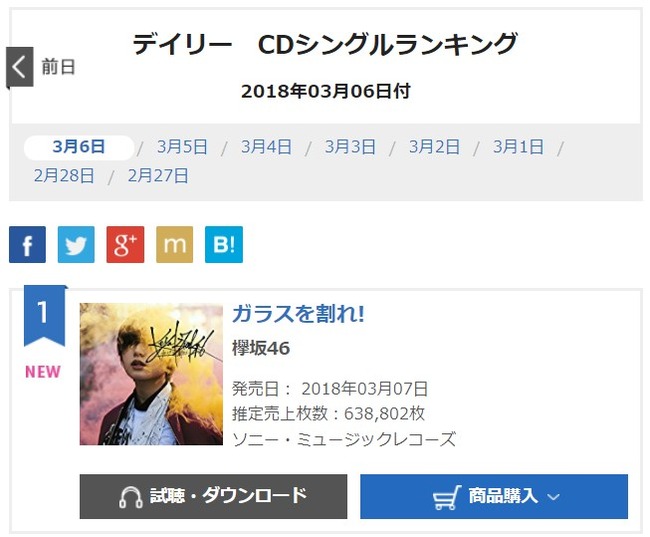Bookmark with the Hatena B! icon
The height and width of the screenshot is (537, 650).
[224, 245]
